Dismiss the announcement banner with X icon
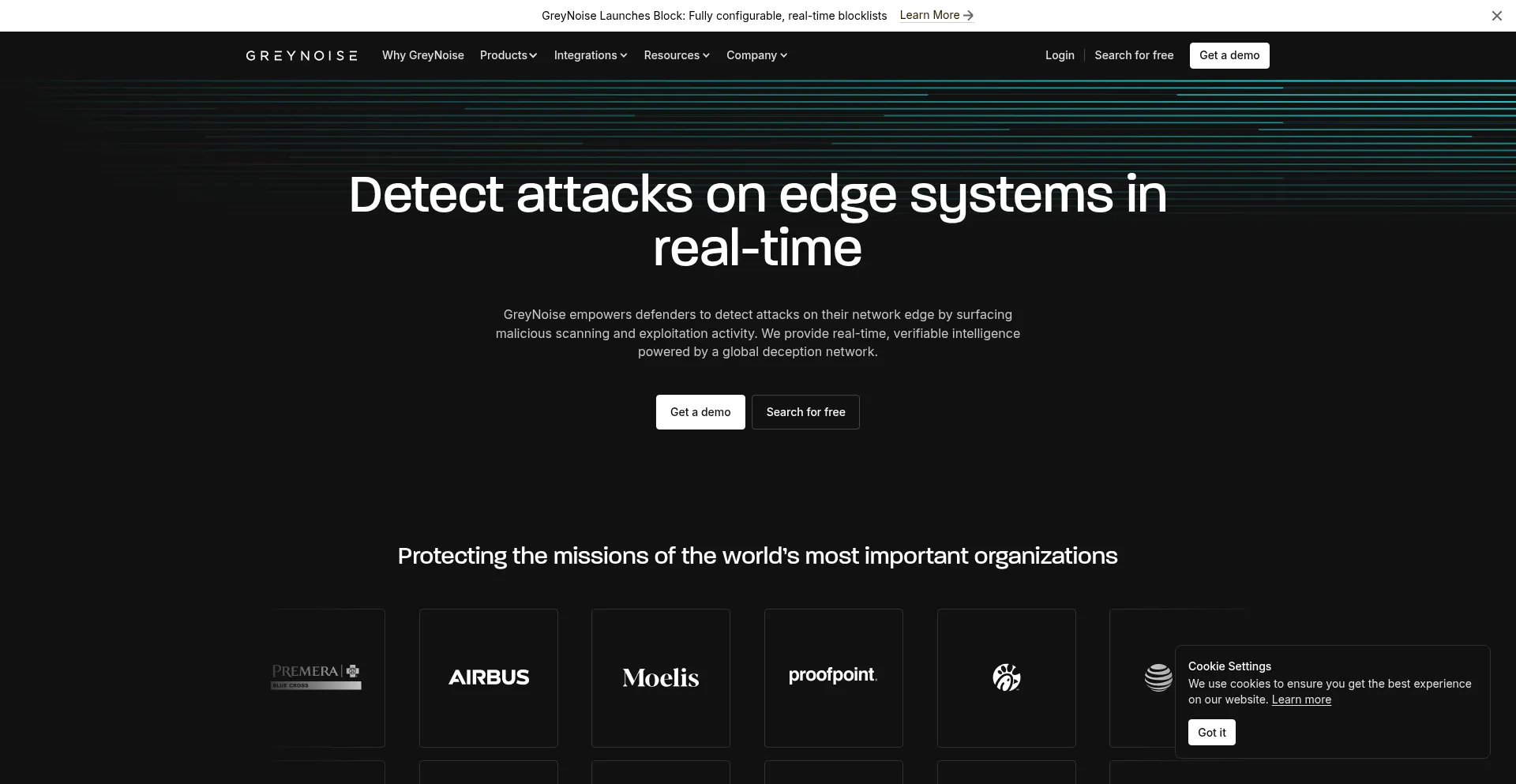Viewport: 1516px width, 784px height. point(1496,16)
